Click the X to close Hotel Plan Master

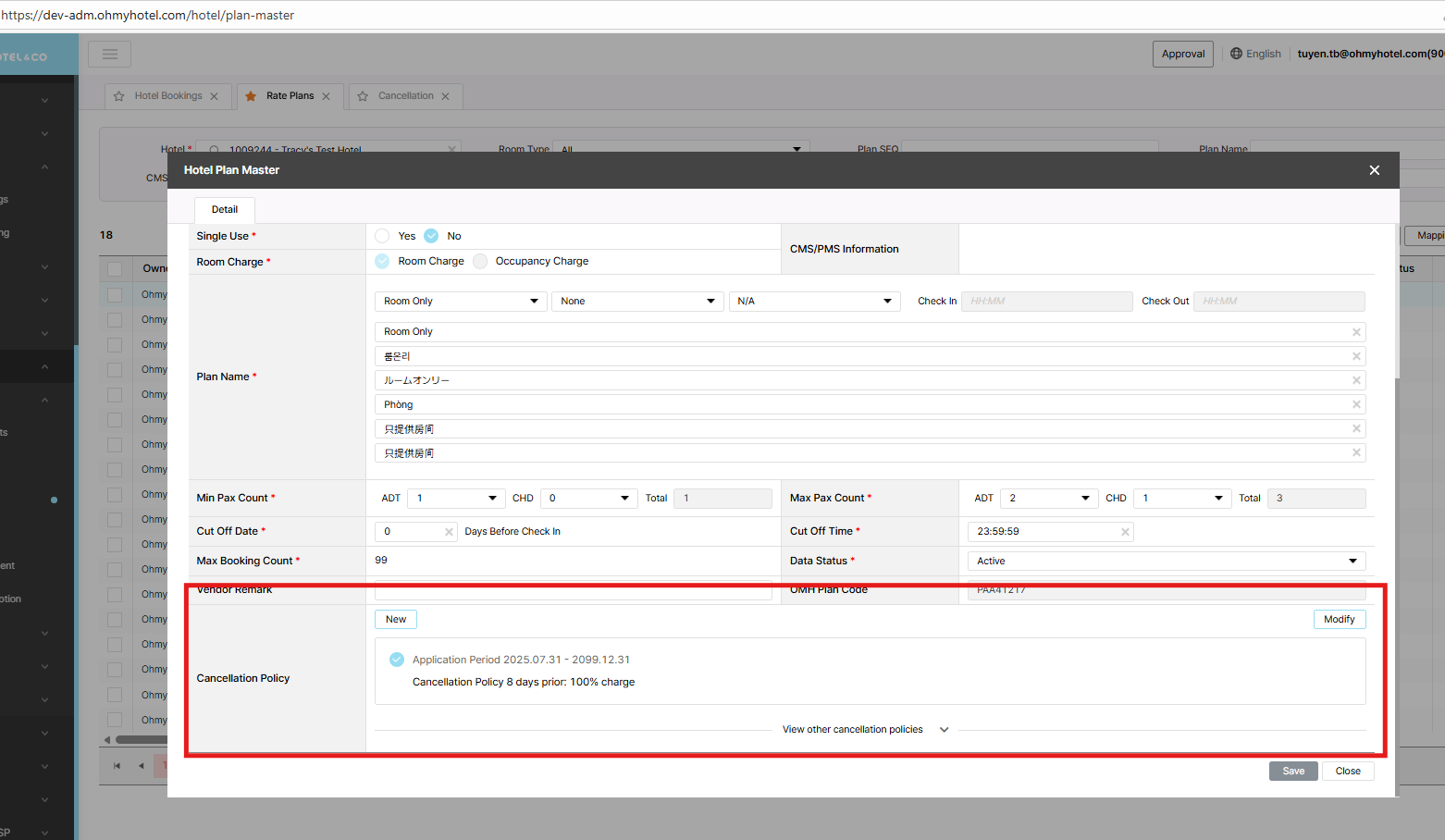(1374, 170)
